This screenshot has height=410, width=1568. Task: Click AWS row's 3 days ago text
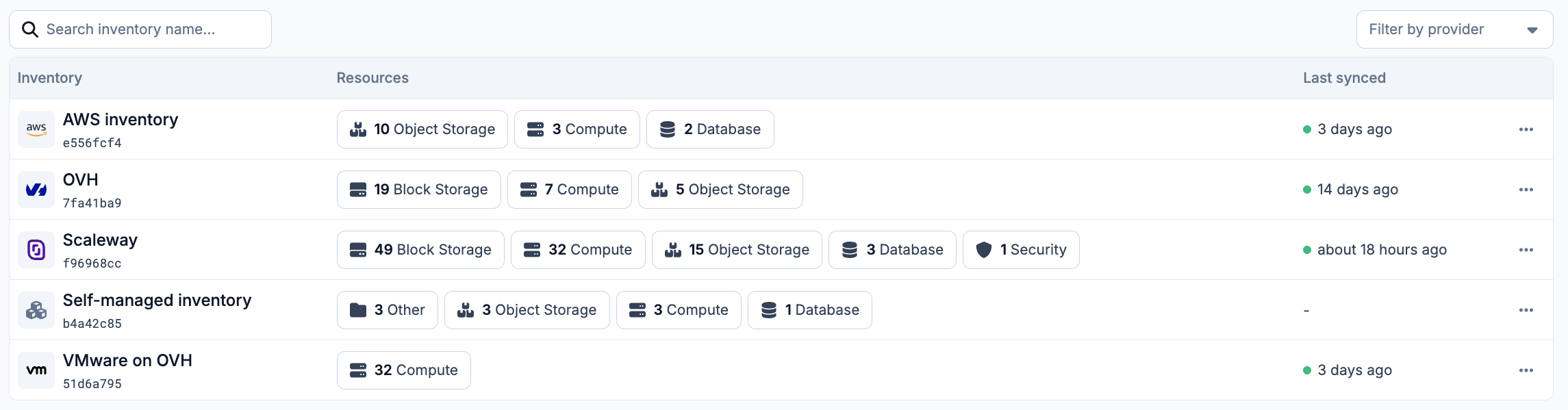(x=1354, y=129)
